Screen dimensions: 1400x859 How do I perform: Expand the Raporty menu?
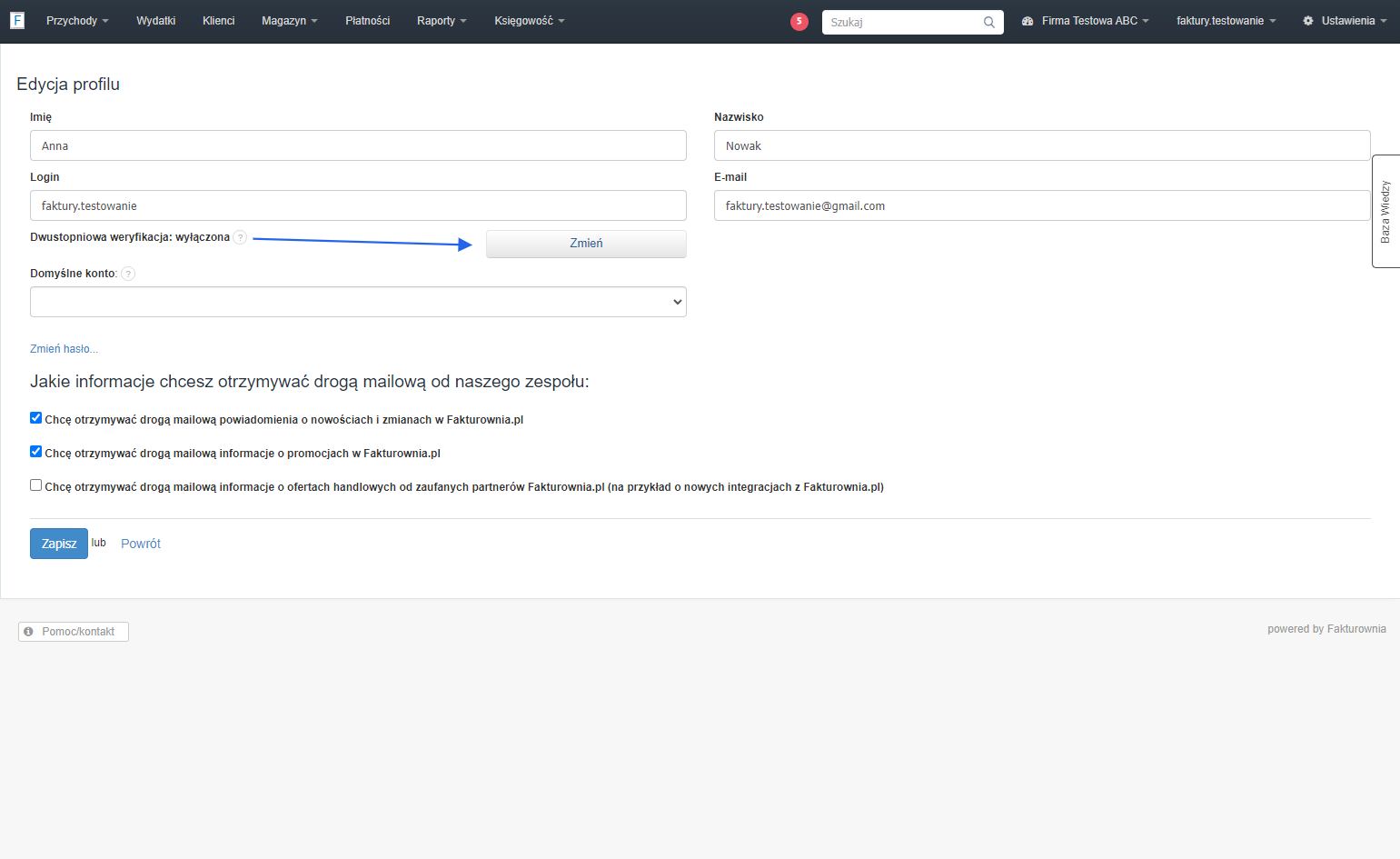(x=442, y=21)
